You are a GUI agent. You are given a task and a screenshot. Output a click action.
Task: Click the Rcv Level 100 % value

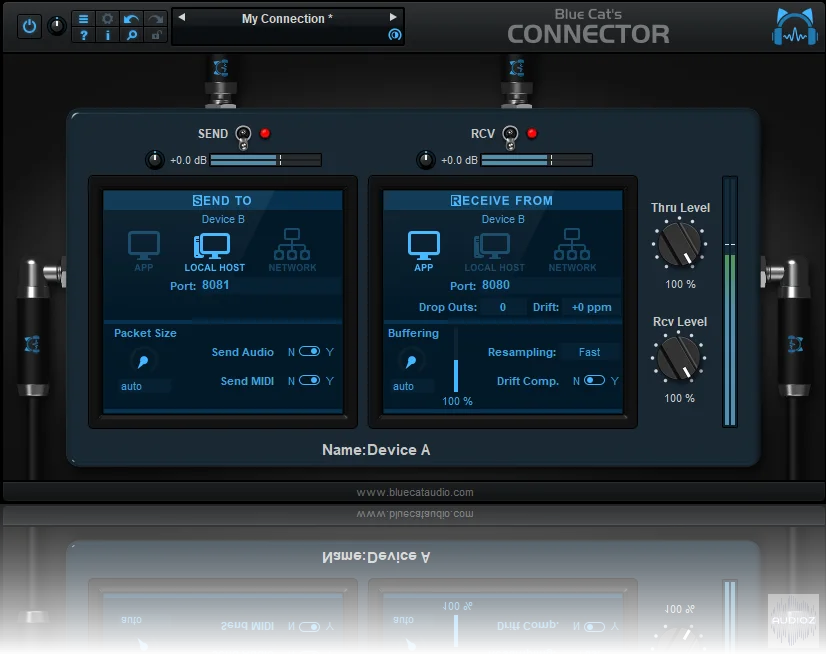[679, 398]
